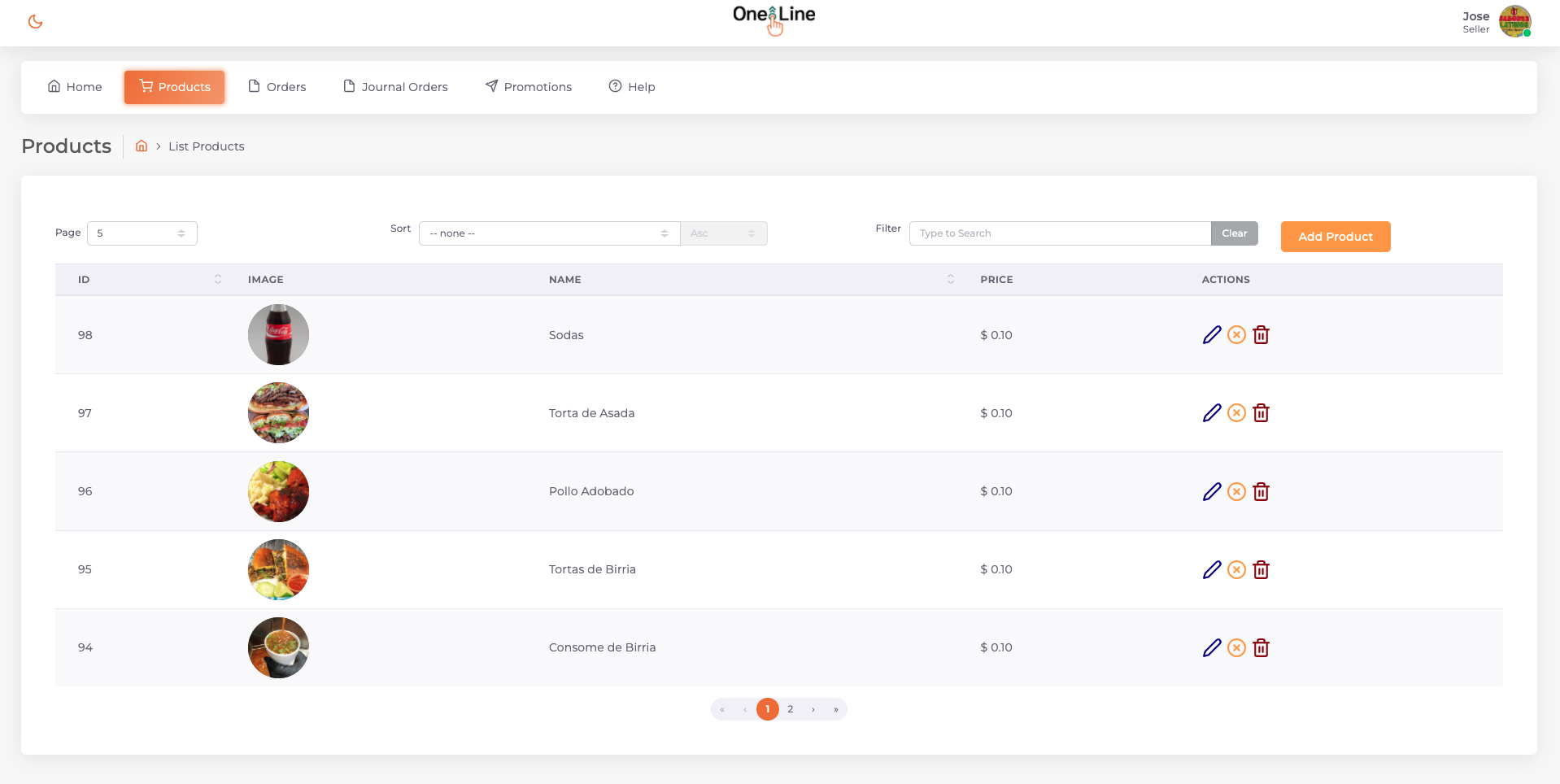Screen dimensions: 1560x784
Task: Open Jose's profile avatar
Action: 1514,22
